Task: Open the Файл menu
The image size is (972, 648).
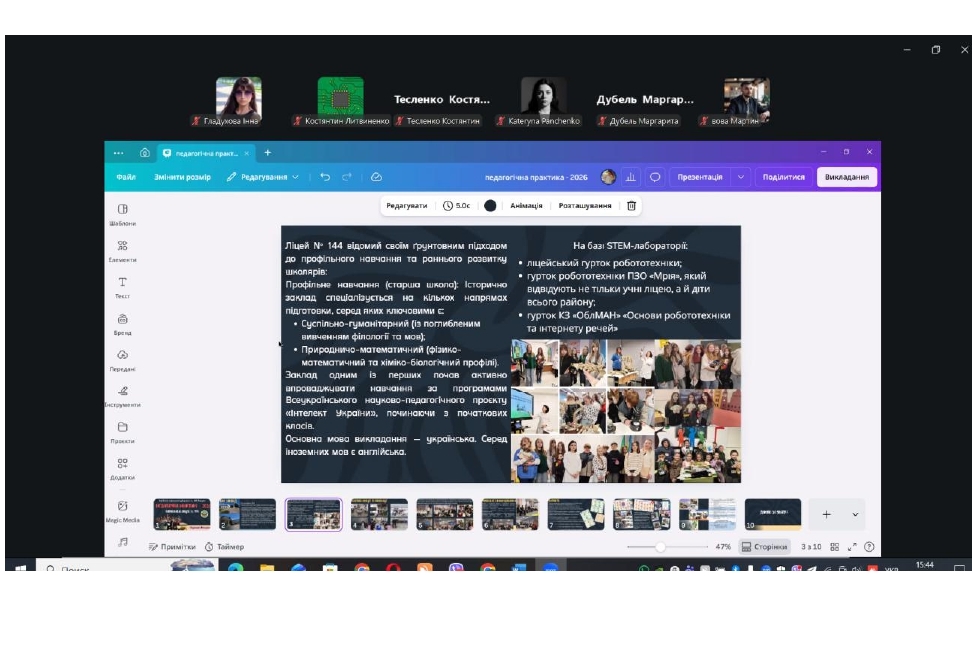Action: (x=126, y=177)
